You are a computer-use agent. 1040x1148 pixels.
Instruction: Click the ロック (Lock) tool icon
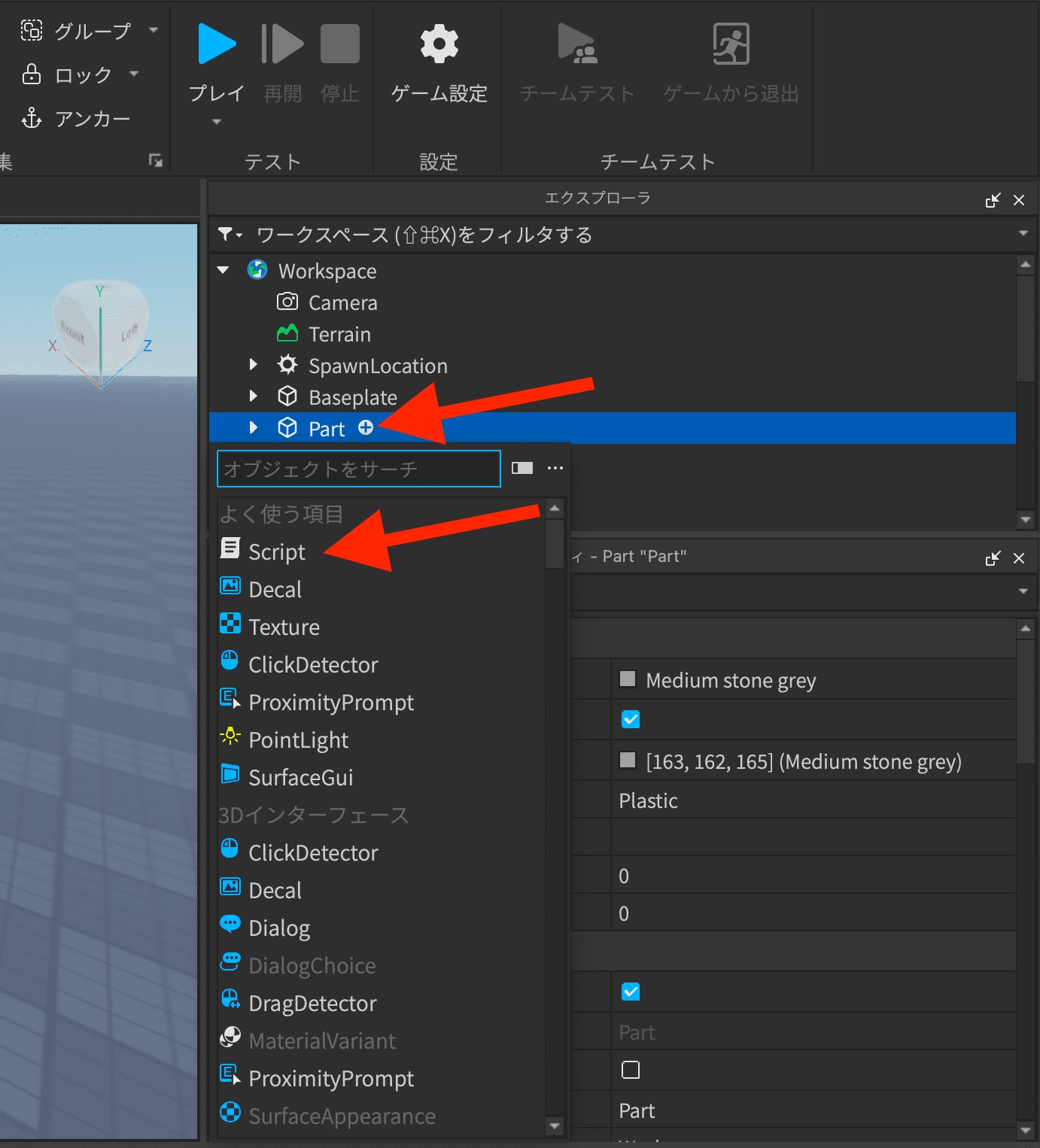[x=31, y=74]
